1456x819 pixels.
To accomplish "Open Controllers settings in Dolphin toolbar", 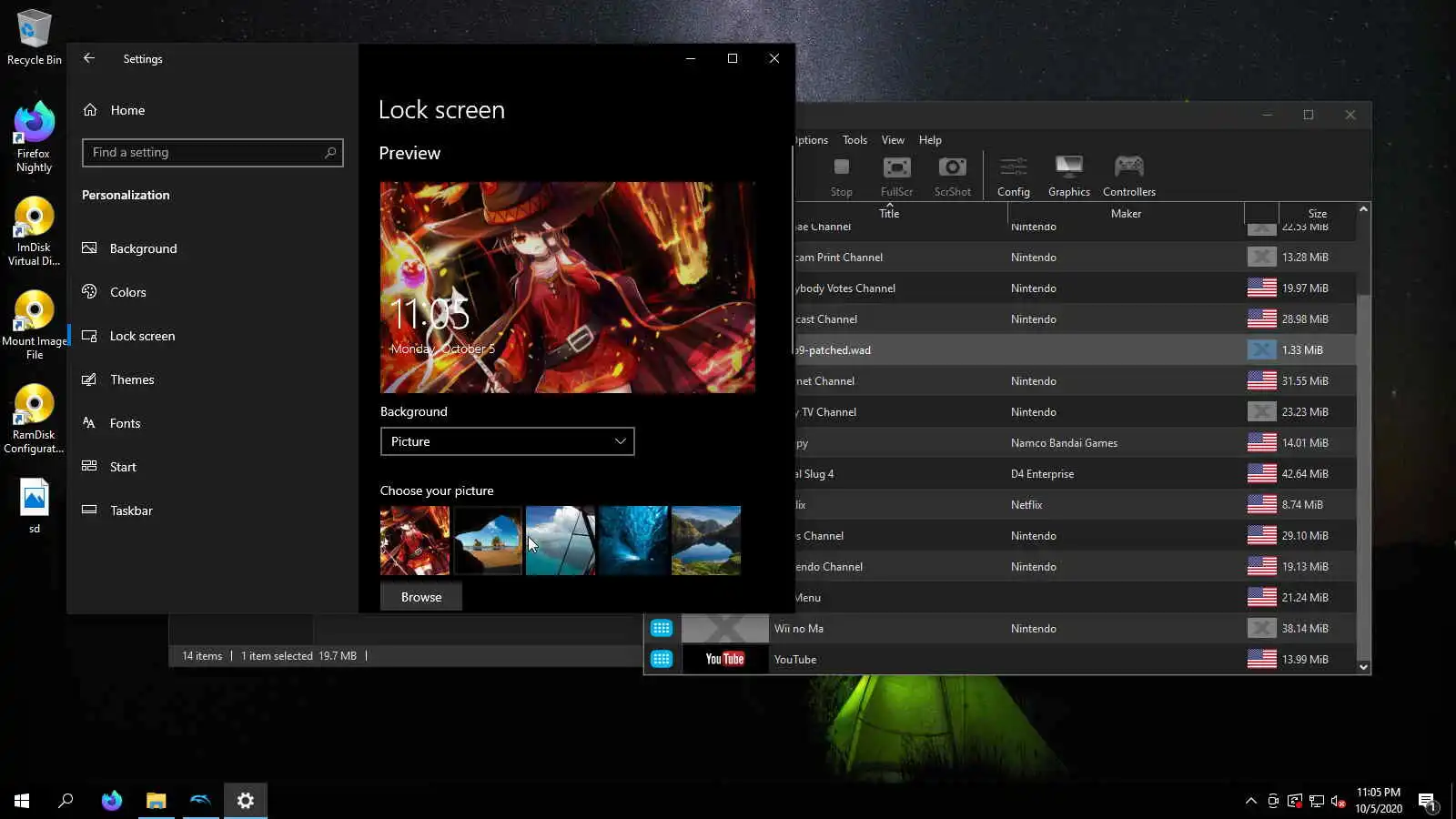I will click(x=1129, y=176).
